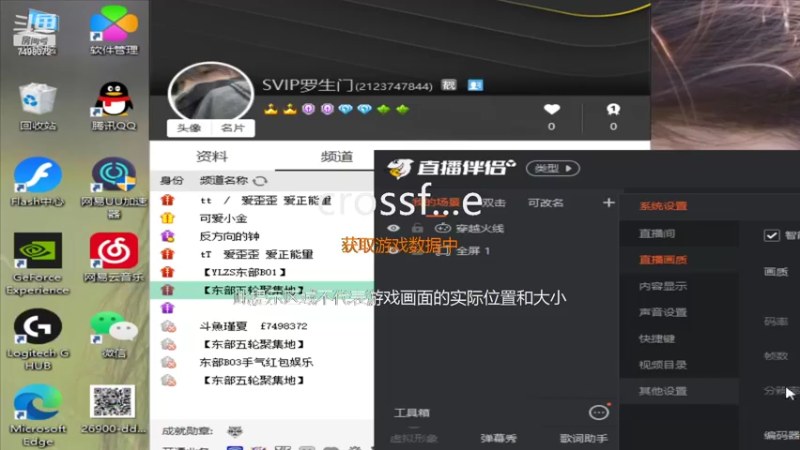Select the 可改名 scene tab
This screenshot has width=800, height=450.
pos(545,203)
